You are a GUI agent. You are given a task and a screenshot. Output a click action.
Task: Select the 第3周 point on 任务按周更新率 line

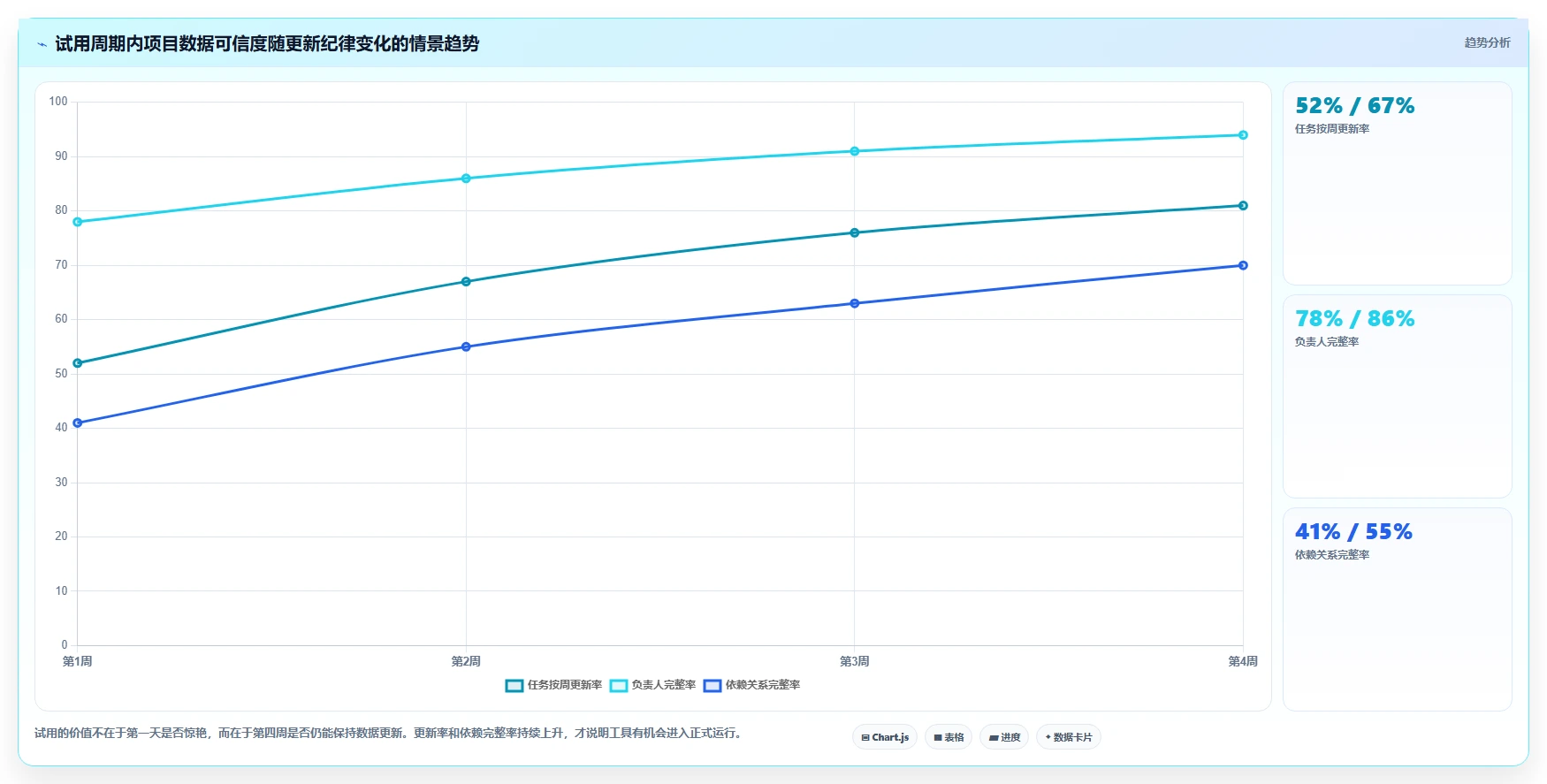tap(855, 233)
